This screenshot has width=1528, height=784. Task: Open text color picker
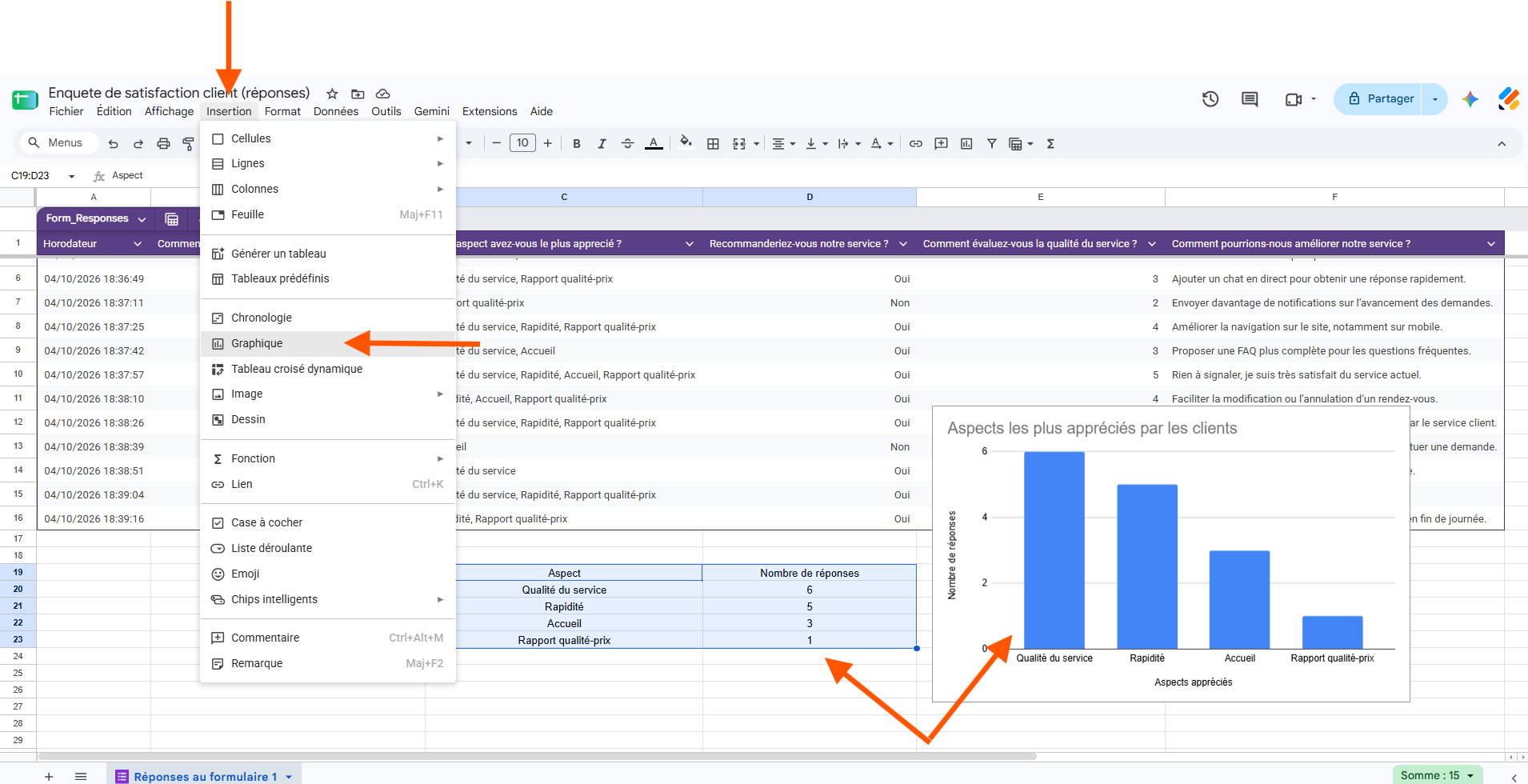[654, 144]
